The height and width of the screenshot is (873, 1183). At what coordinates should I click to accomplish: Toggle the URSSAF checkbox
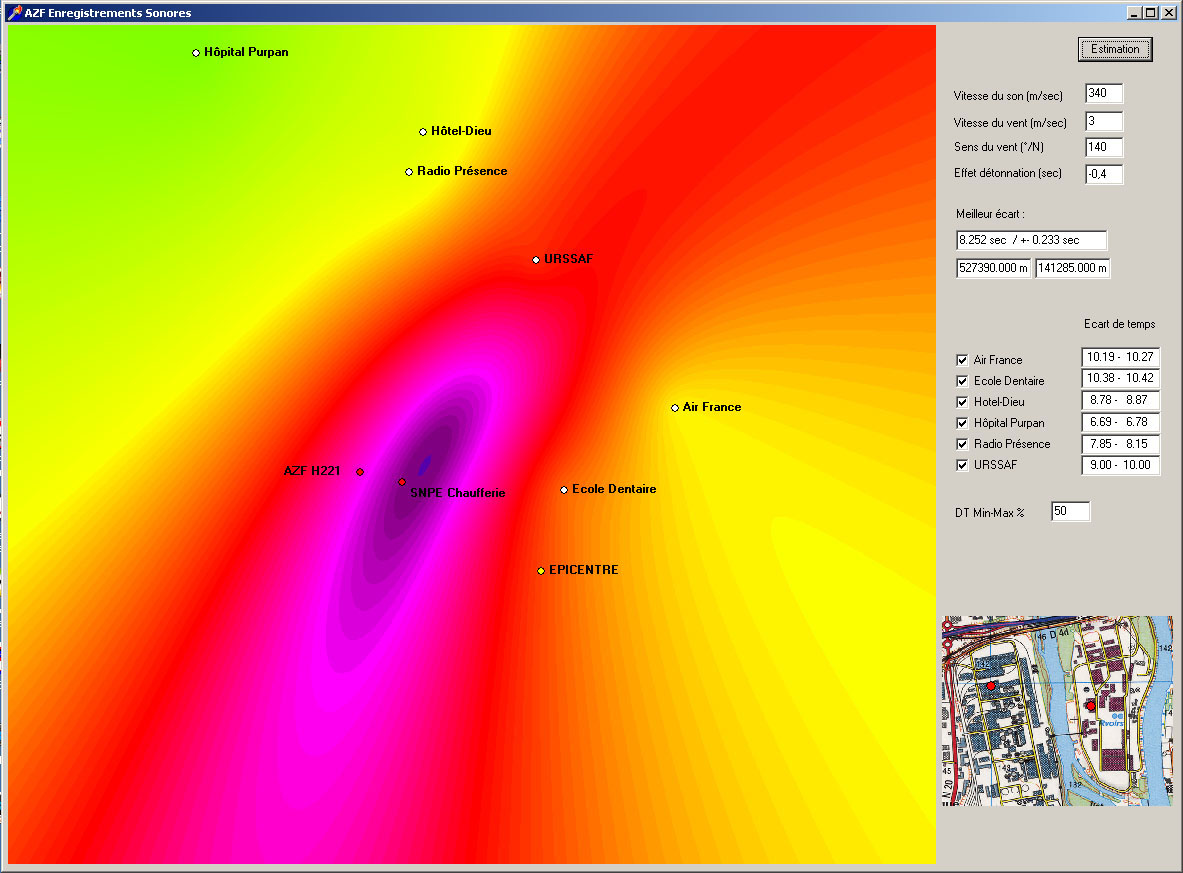pos(962,465)
